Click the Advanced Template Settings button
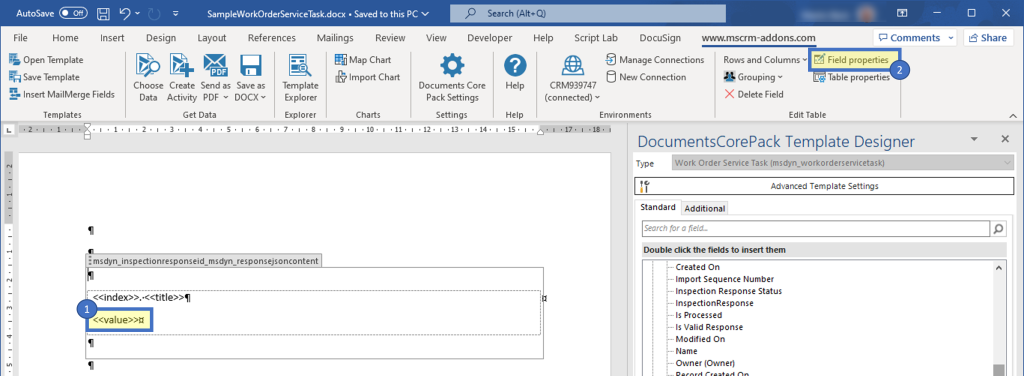 824,186
